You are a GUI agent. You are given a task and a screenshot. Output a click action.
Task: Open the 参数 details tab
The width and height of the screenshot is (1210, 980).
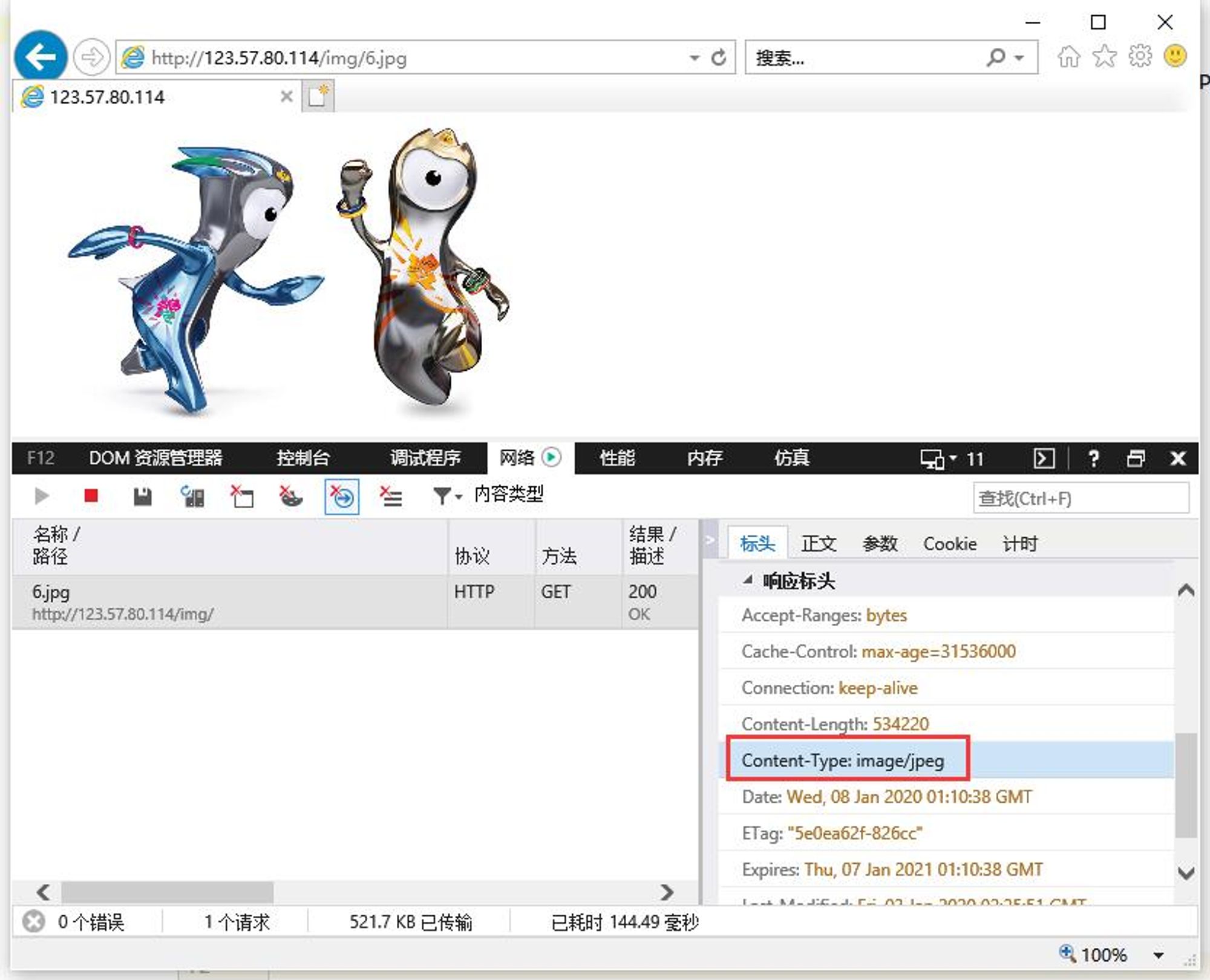tap(880, 543)
